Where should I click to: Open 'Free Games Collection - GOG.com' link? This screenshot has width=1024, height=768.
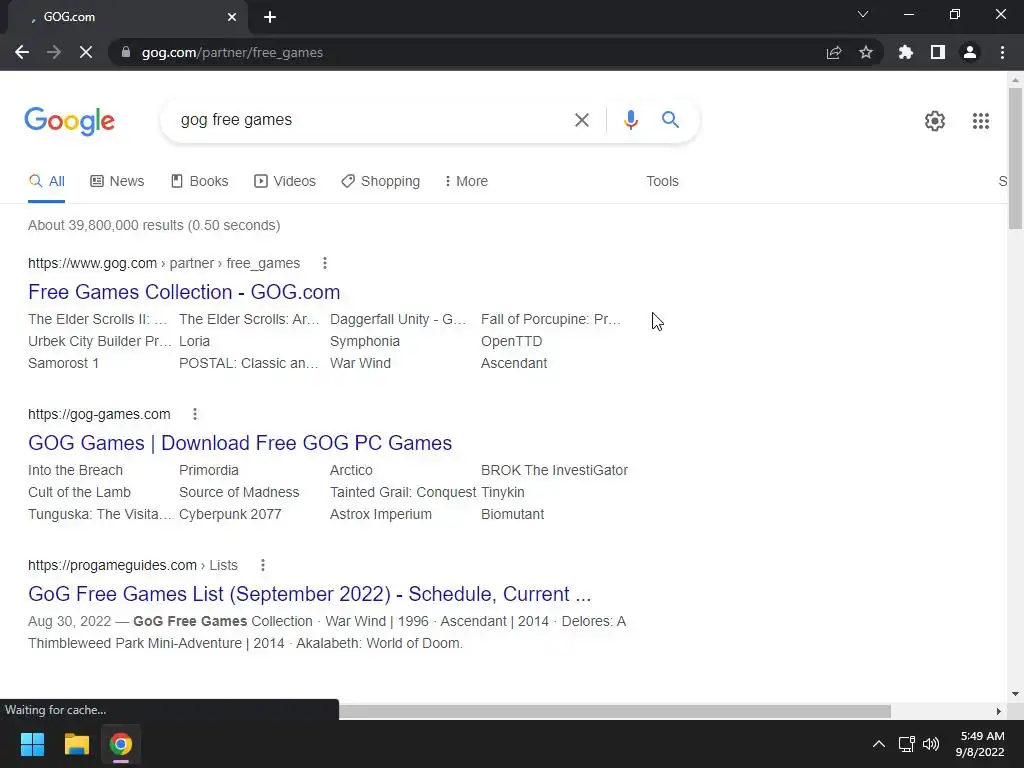point(184,292)
